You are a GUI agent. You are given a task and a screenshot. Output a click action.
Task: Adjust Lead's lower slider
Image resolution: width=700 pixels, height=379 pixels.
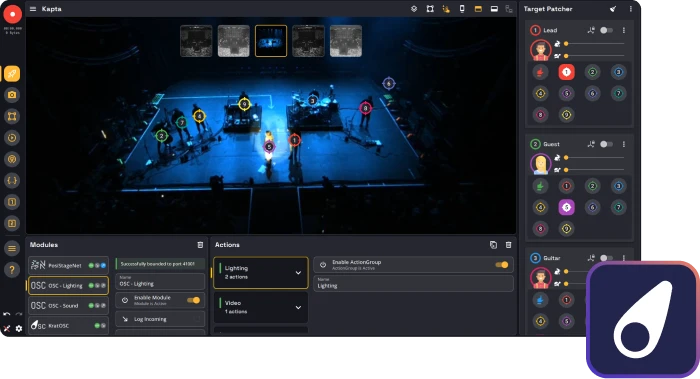594,56
